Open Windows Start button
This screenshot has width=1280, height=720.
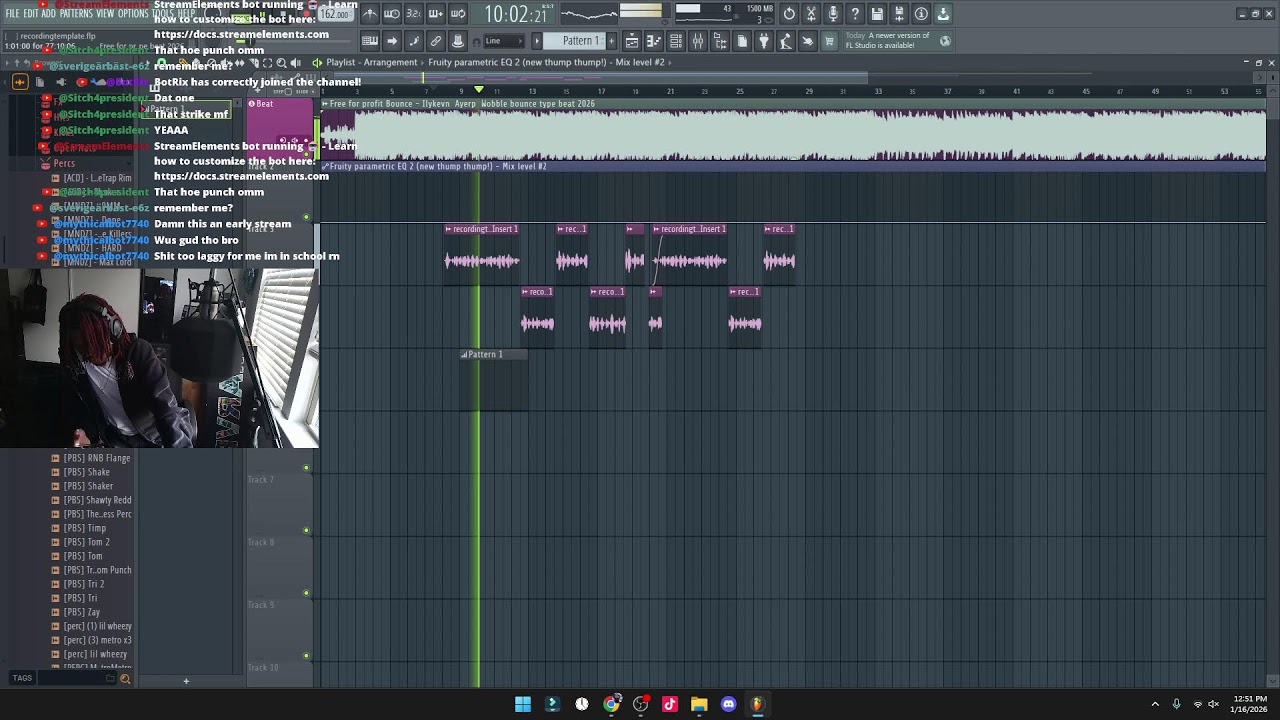pyautogui.click(x=523, y=704)
